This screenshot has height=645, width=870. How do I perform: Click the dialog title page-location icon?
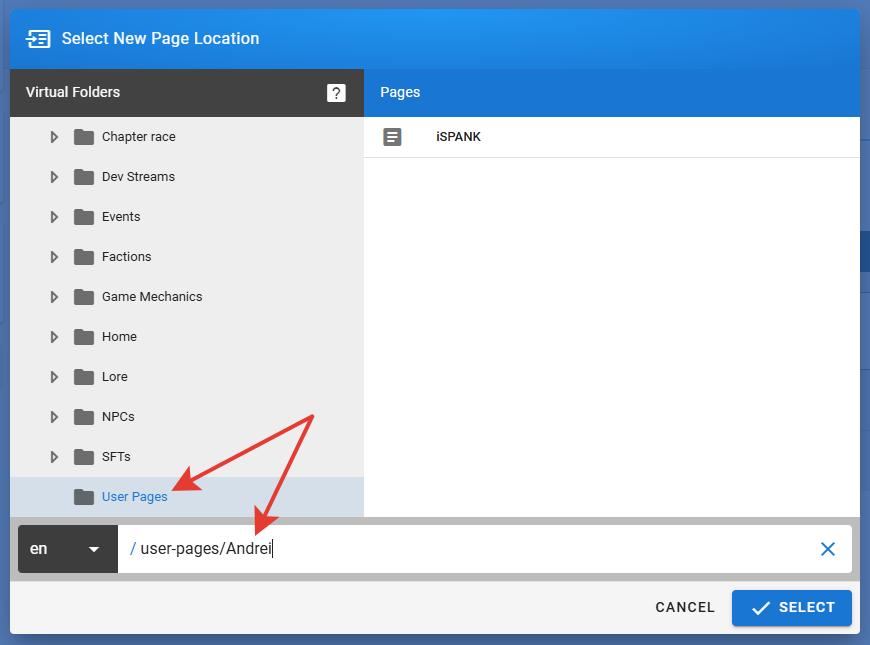[38, 39]
